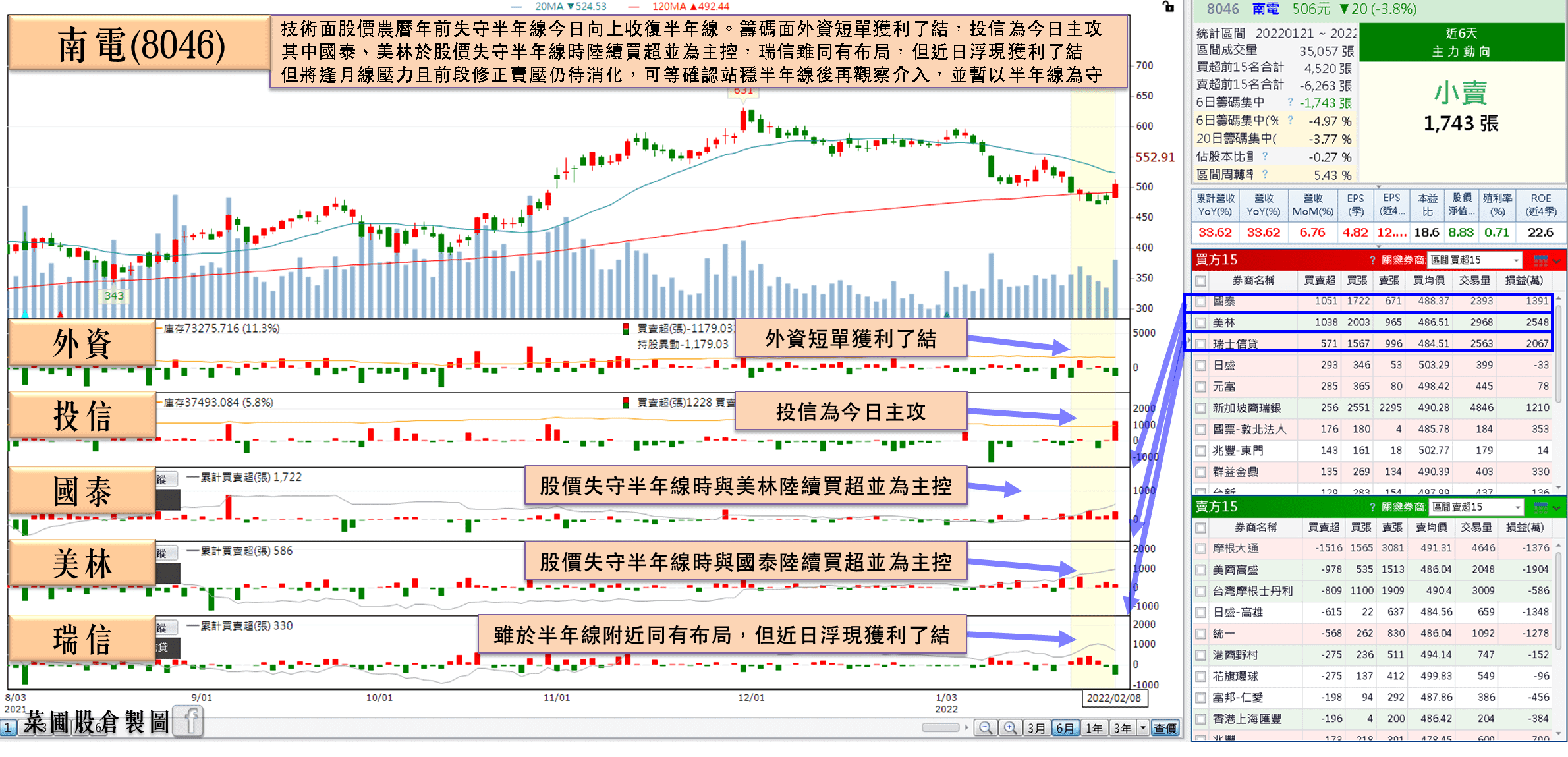The image size is (1568, 757).
Task: Click the horizontal chart scroll slider at bottom
Action: coord(941,727)
